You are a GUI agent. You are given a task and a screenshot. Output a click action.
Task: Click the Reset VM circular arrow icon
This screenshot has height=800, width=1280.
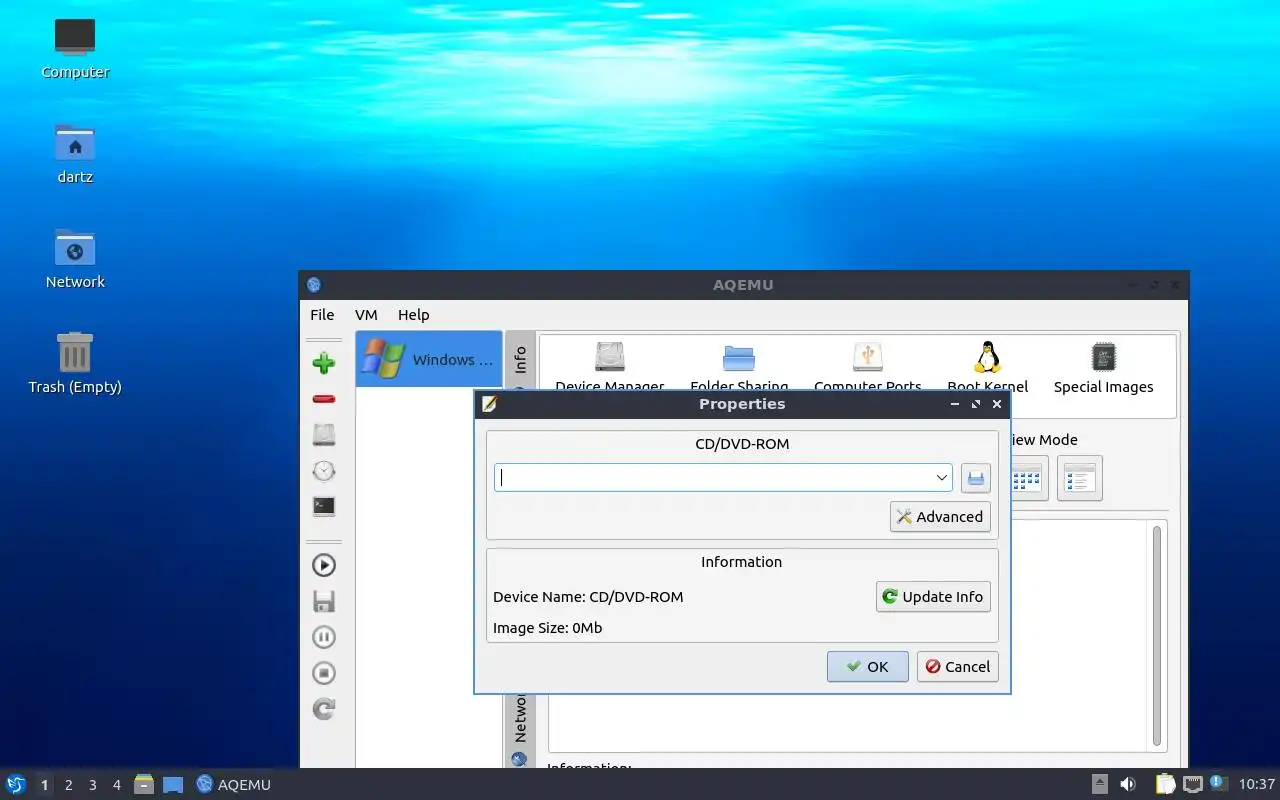pos(323,709)
